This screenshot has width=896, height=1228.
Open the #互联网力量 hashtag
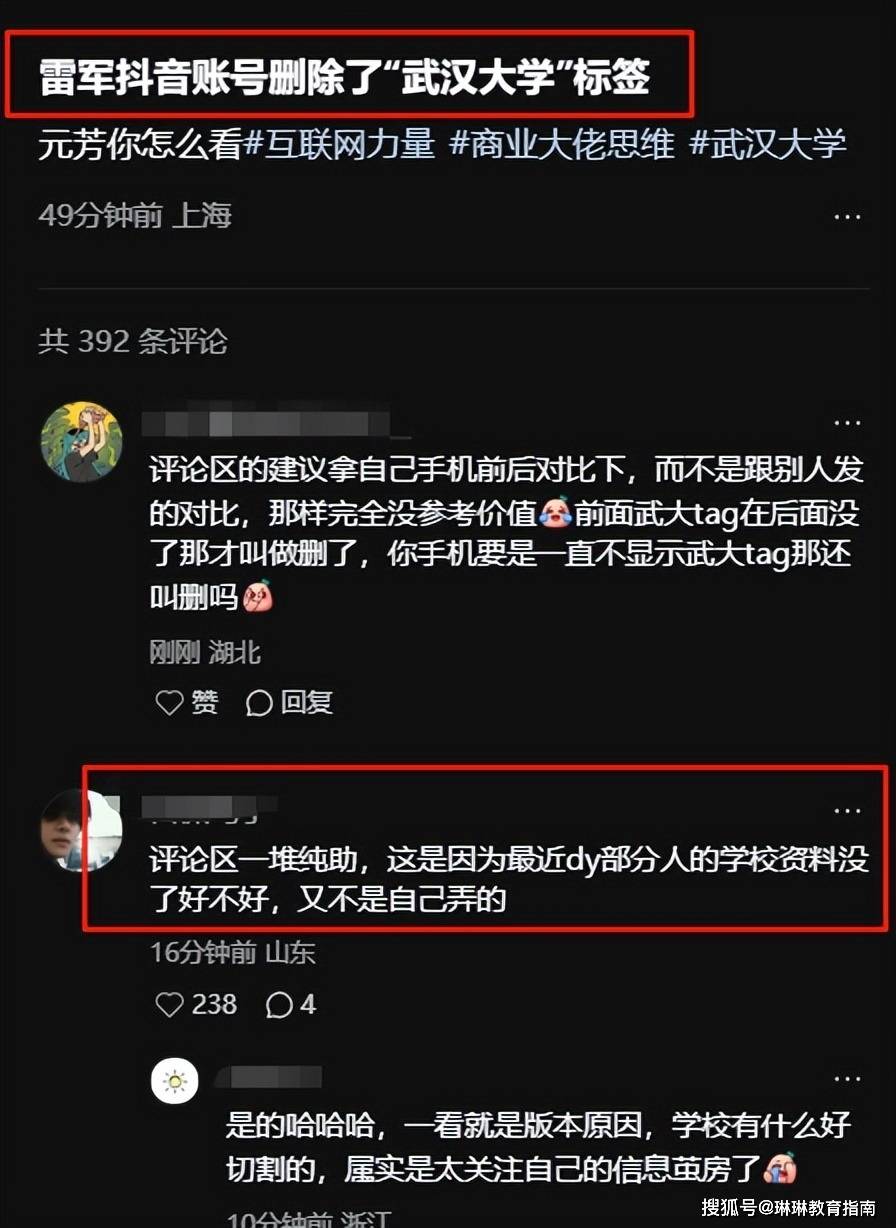click(340, 144)
